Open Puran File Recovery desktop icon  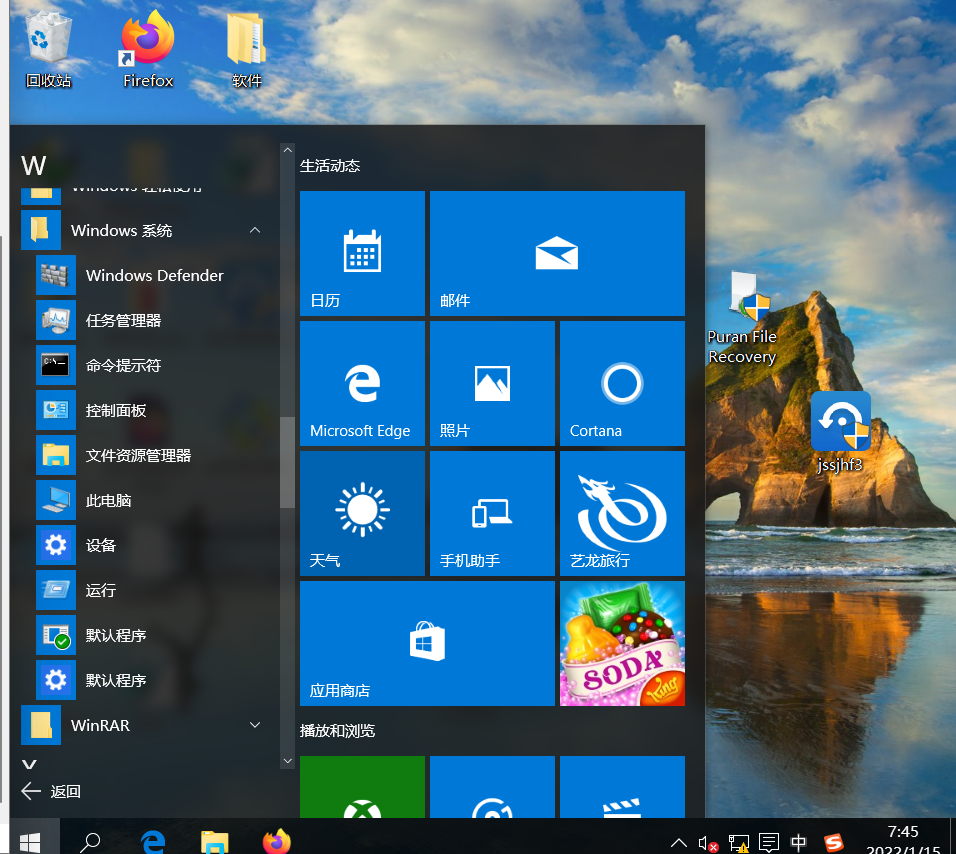coord(742,319)
